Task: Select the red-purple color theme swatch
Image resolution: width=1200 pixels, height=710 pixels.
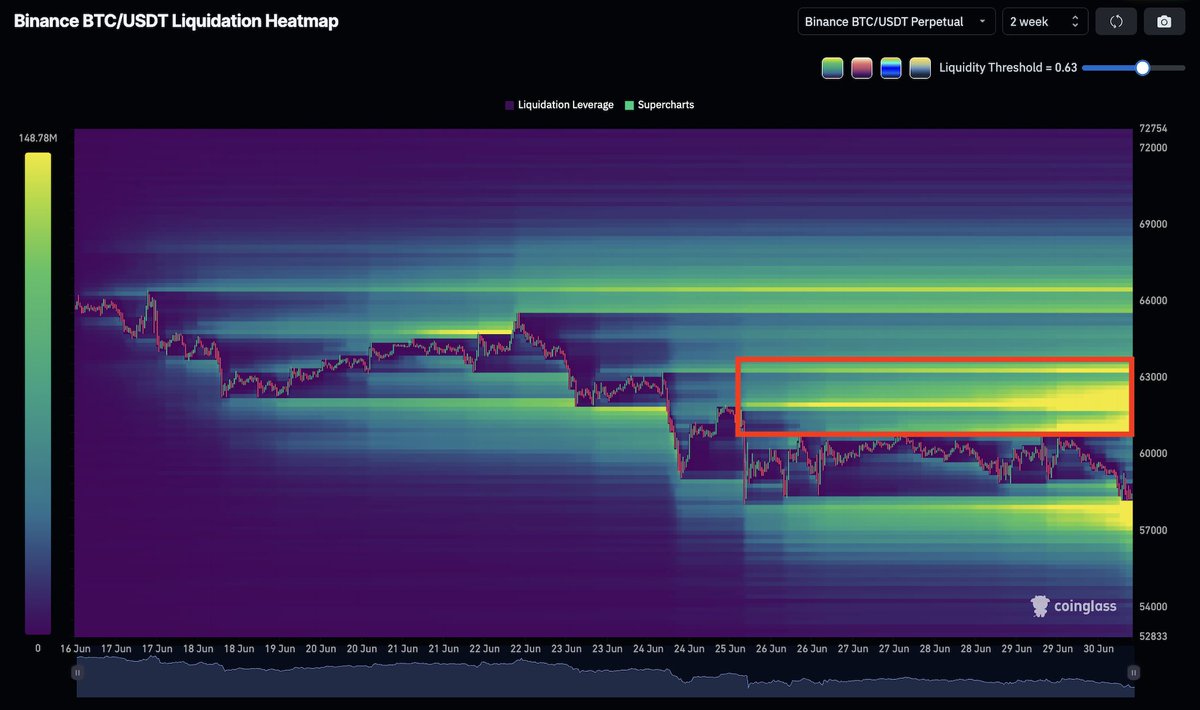Action: click(x=861, y=68)
